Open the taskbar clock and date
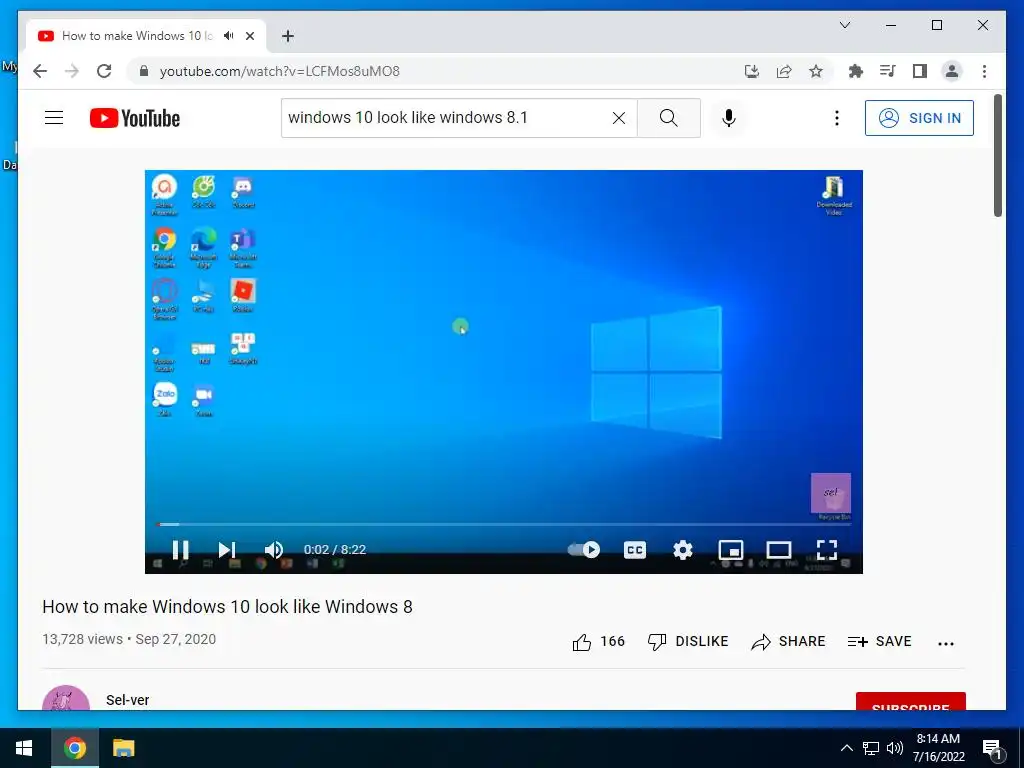1024x768 pixels. pos(938,748)
